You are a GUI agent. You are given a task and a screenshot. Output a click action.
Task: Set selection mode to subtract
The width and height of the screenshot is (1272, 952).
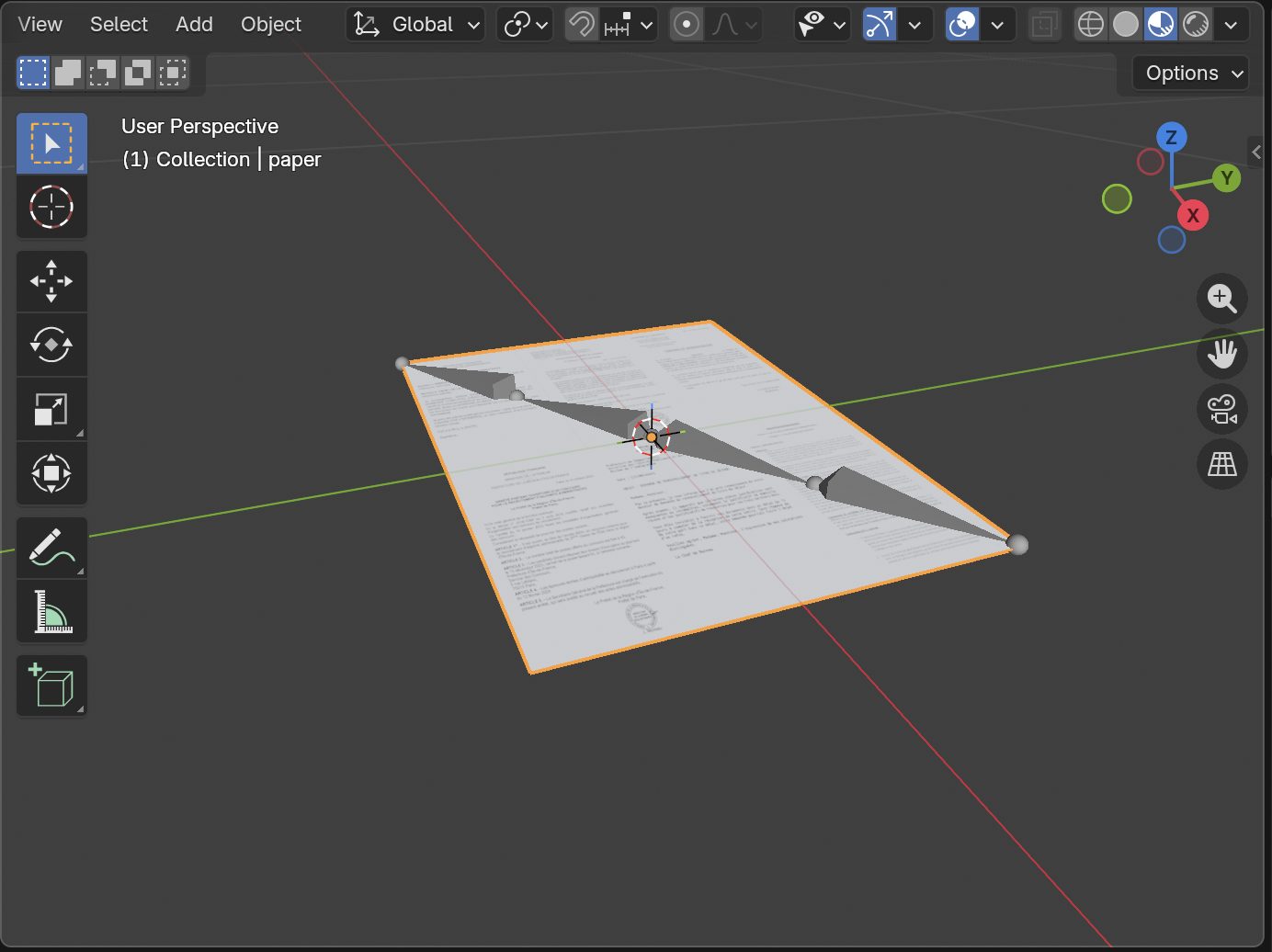point(103,73)
